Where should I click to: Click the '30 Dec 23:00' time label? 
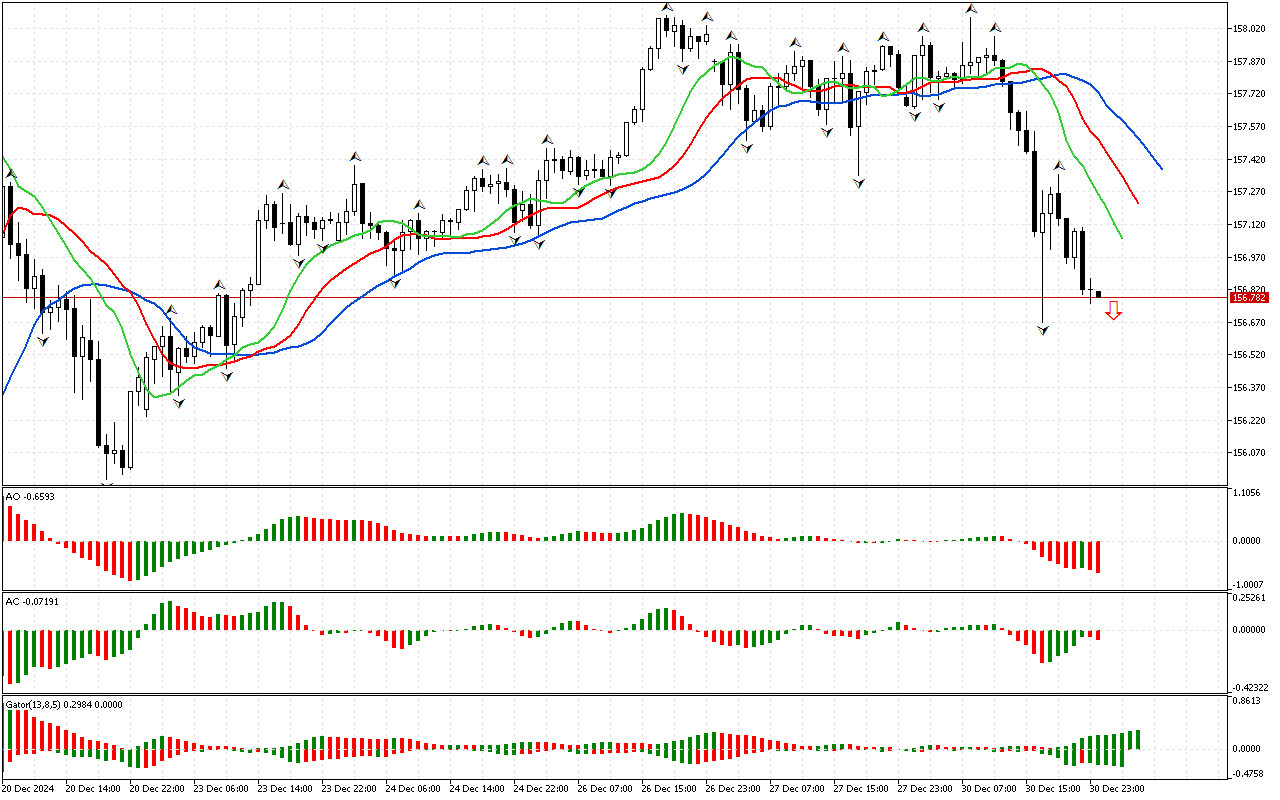[1118, 789]
